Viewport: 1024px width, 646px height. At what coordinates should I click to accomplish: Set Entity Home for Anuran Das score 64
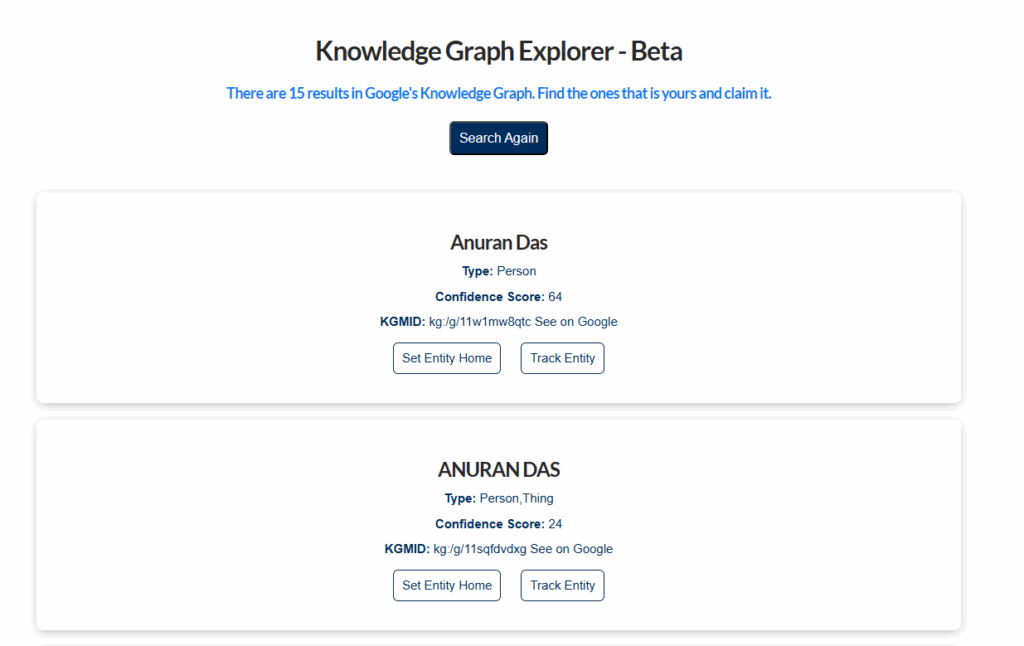[x=446, y=358]
